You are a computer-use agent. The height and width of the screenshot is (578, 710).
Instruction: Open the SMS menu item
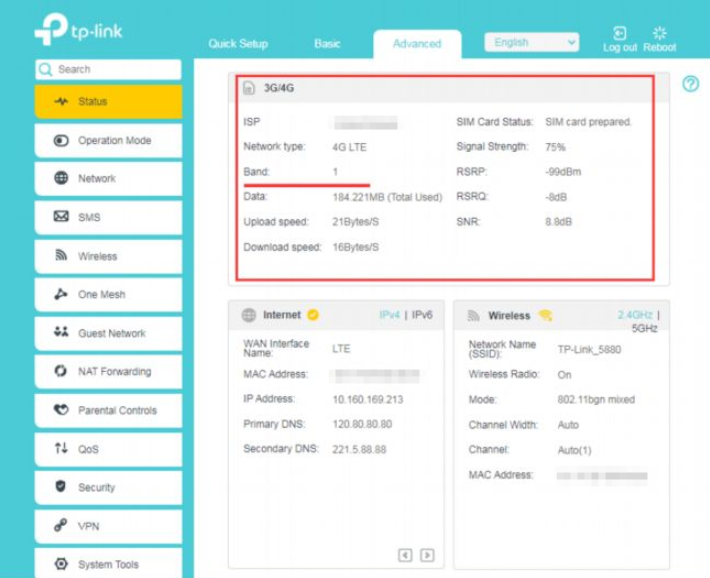tap(108, 217)
